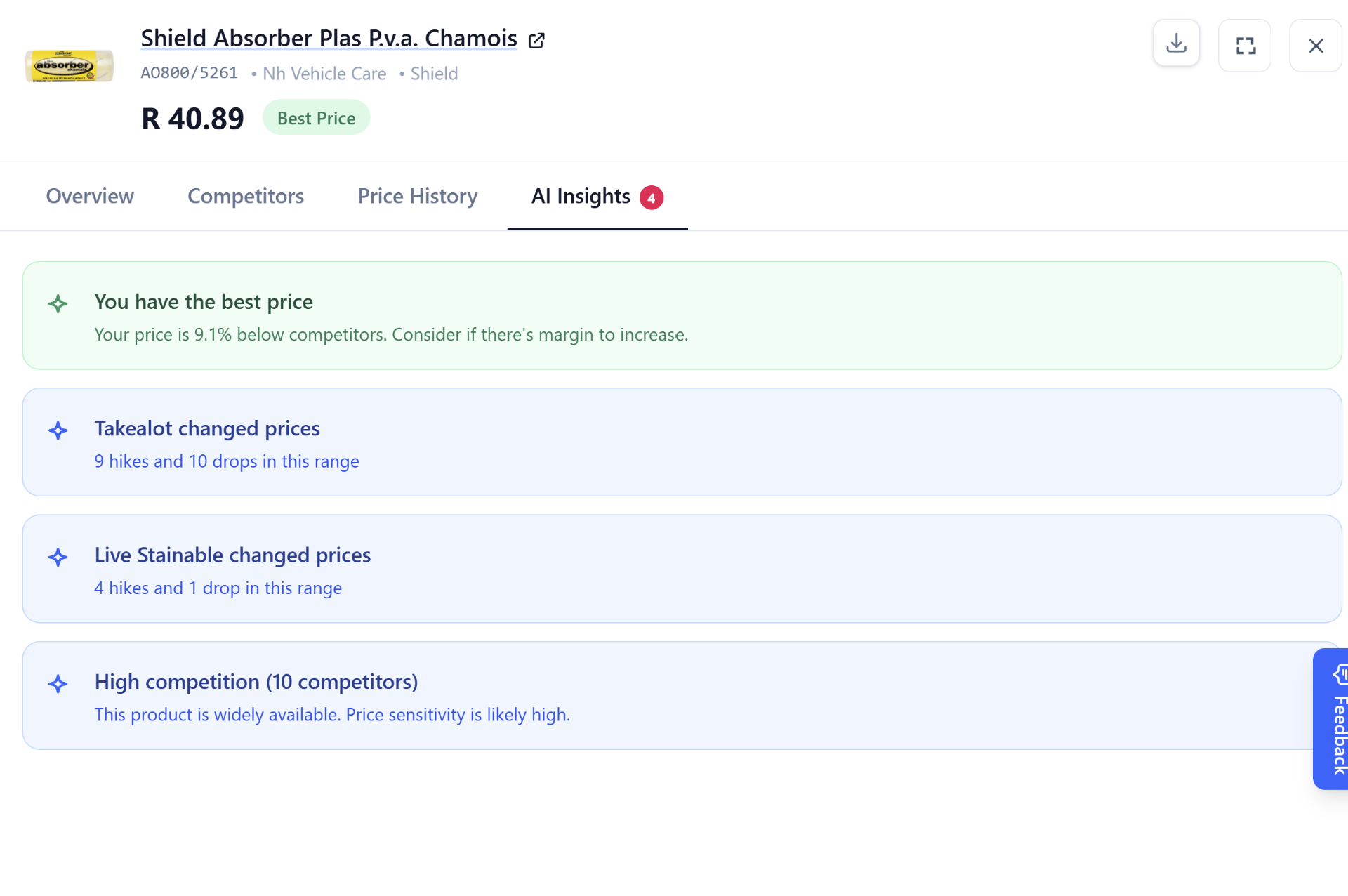Close the product detail panel

pos(1316,46)
